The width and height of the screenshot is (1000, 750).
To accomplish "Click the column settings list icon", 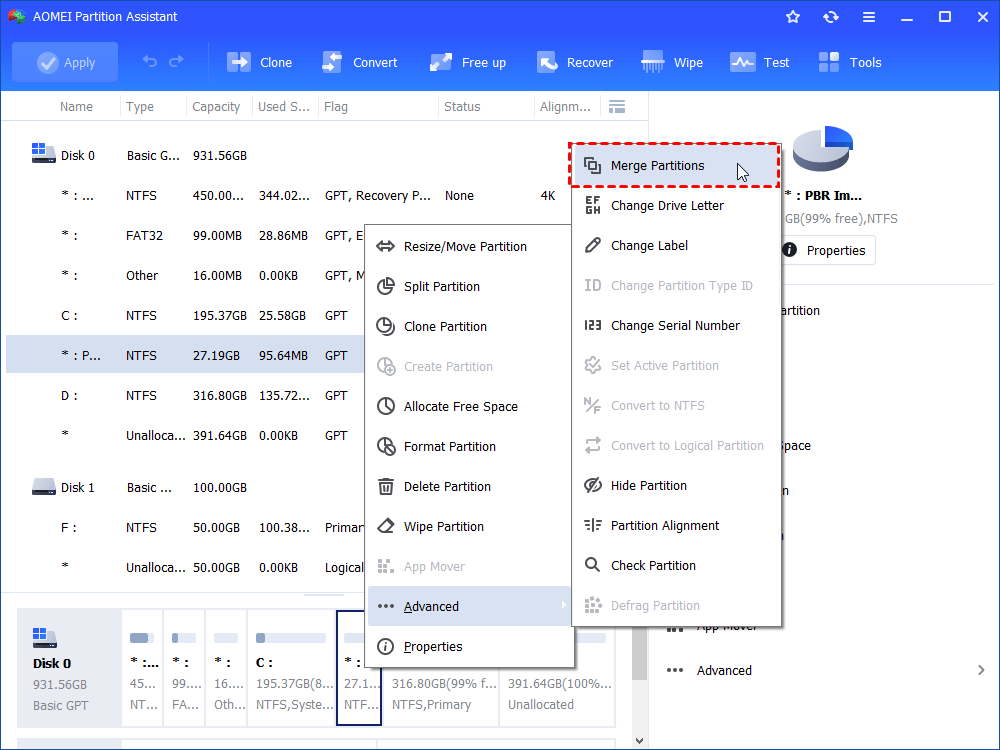I will tap(617, 107).
